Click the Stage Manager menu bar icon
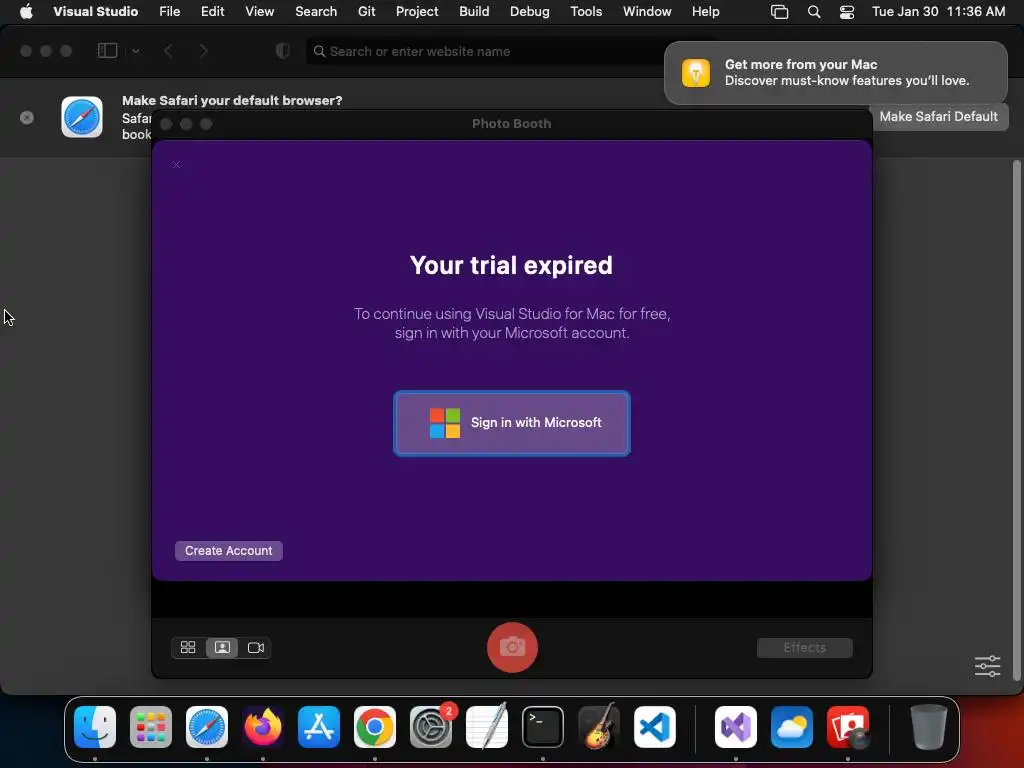The image size is (1024, 768). (x=779, y=12)
